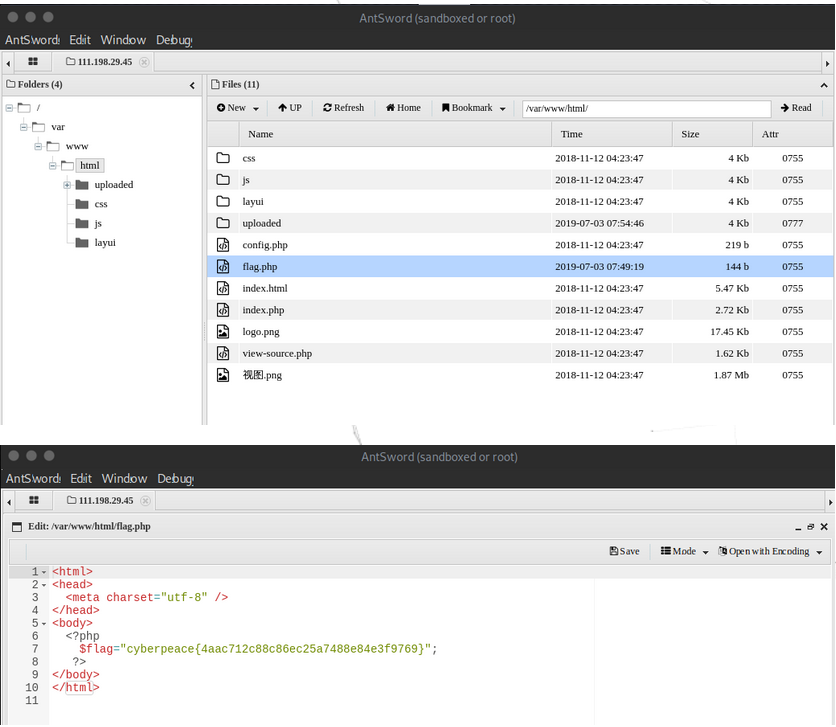Image resolution: width=836 pixels, height=727 pixels.
Task: Collapse the var tree node
Action: (23, 127)
